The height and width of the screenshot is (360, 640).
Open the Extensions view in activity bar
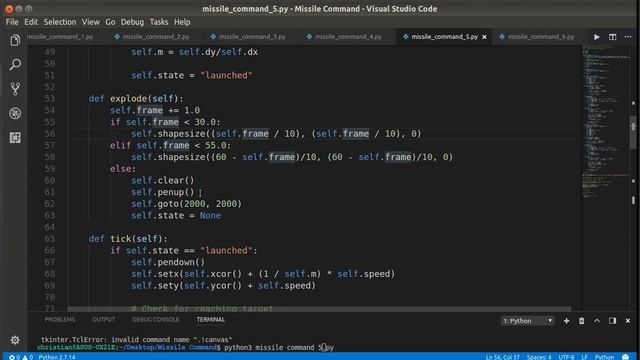point(15,138)
